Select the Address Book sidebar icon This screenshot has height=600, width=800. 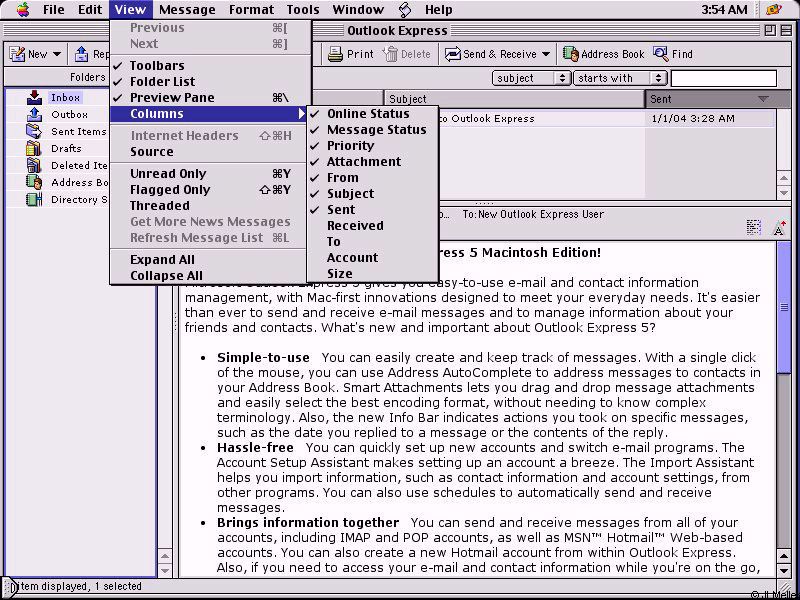[34, 182]
